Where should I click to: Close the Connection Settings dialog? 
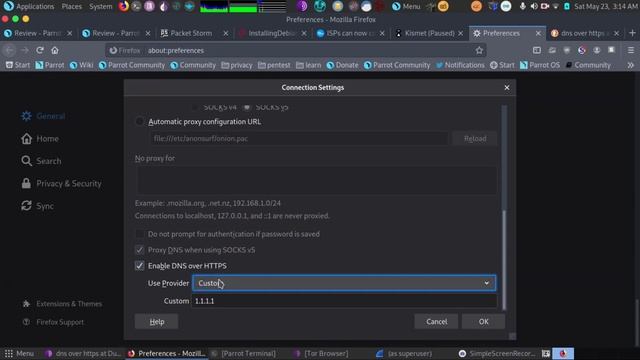click(507, 87)
